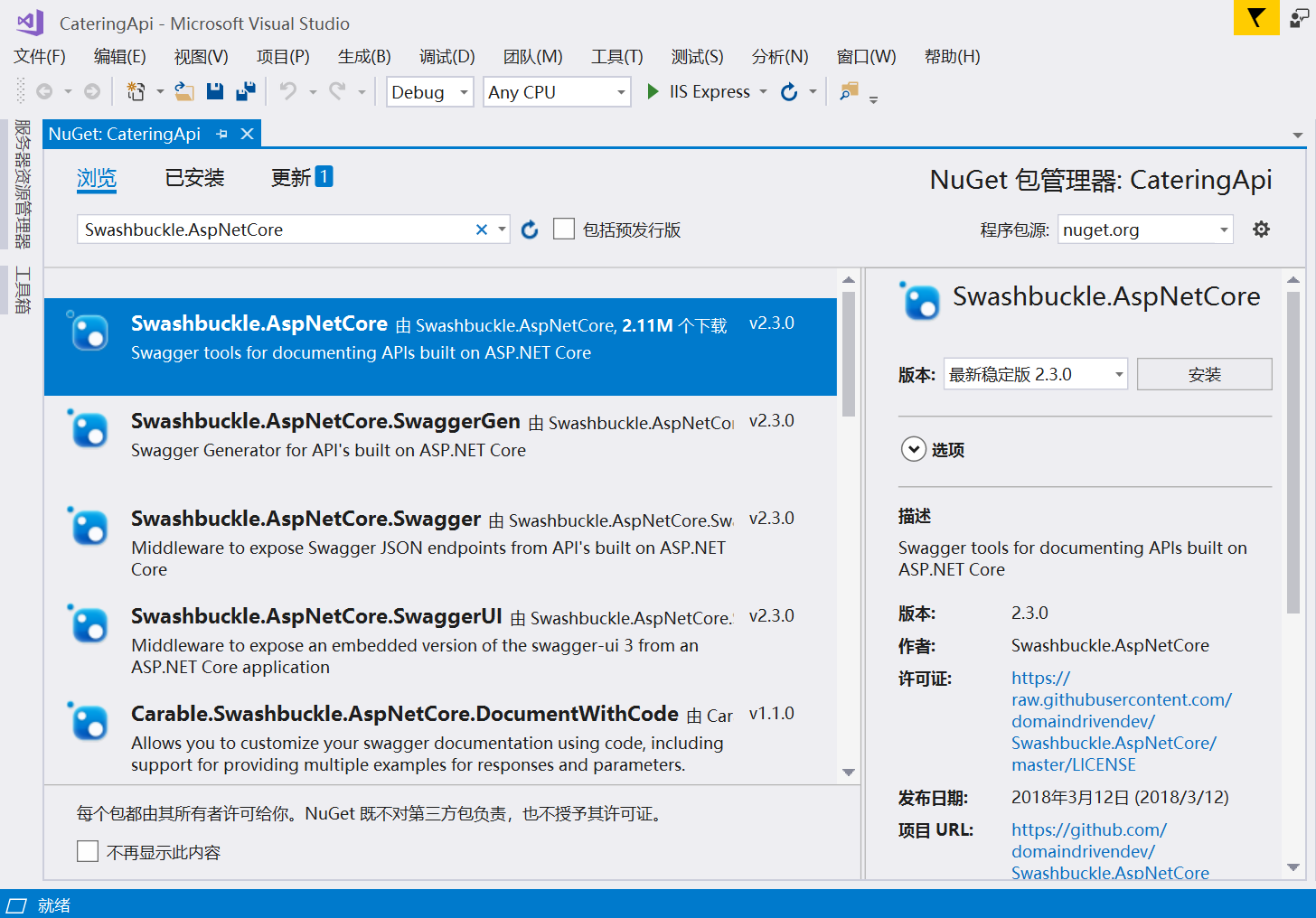
Task: Open the license URL link
Action: (1121, 721)
